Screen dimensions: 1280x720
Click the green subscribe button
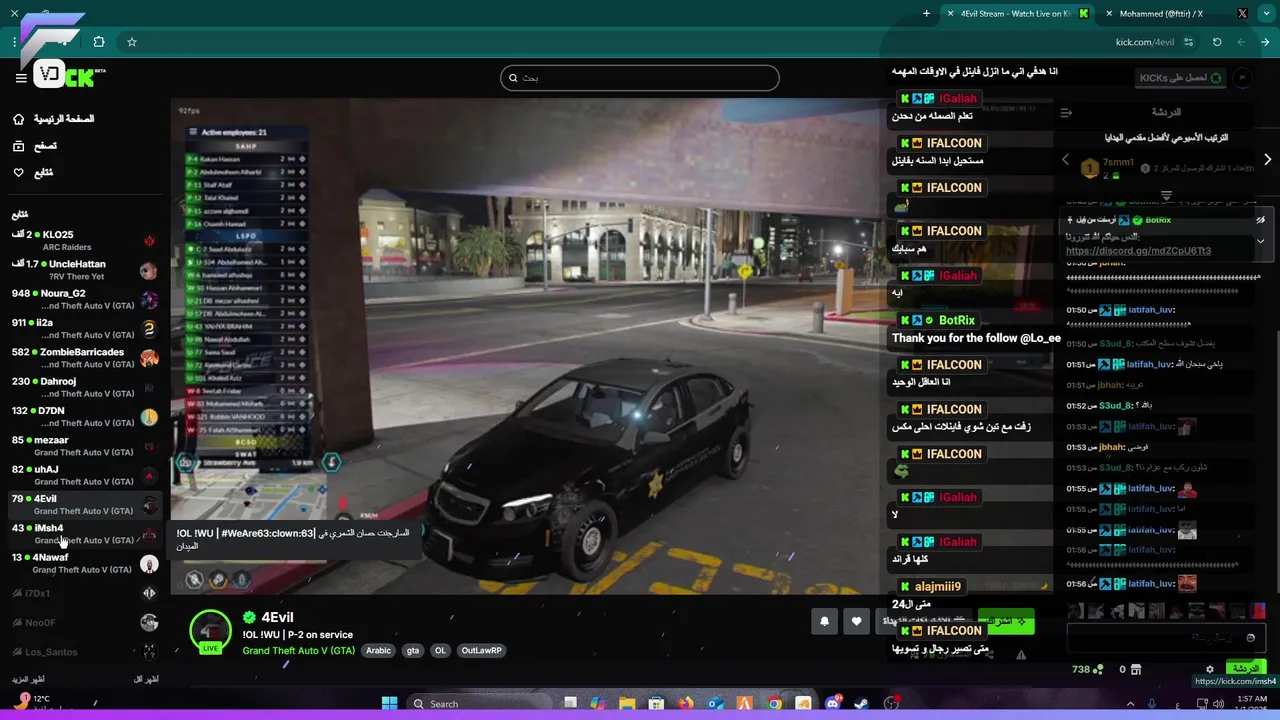point(1006,621)
